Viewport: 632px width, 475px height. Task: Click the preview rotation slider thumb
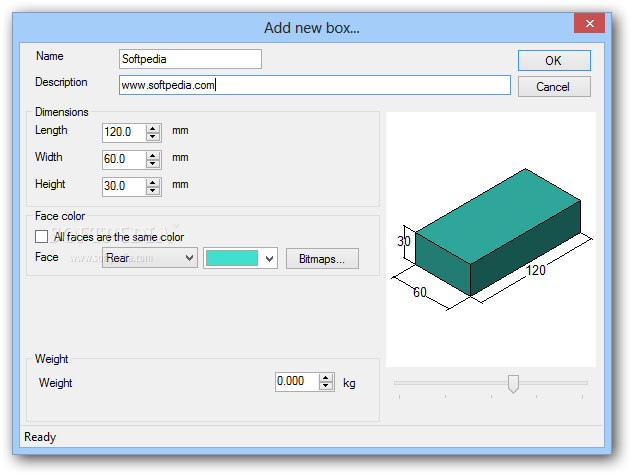(513, 383)
